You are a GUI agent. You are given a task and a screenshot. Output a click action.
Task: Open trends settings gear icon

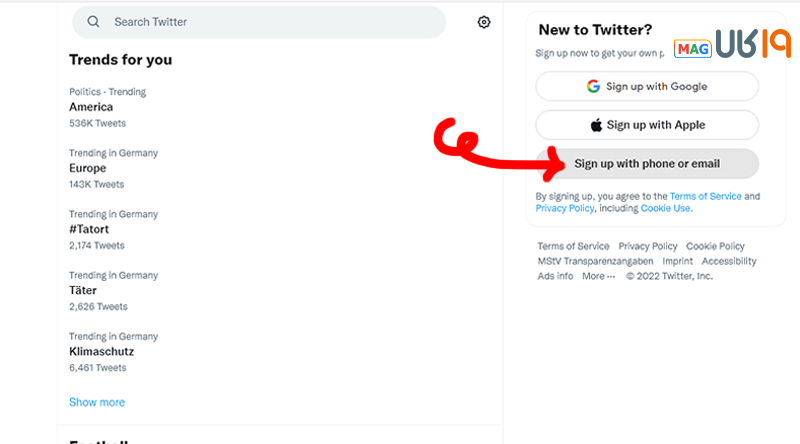(x=484, y=22)
